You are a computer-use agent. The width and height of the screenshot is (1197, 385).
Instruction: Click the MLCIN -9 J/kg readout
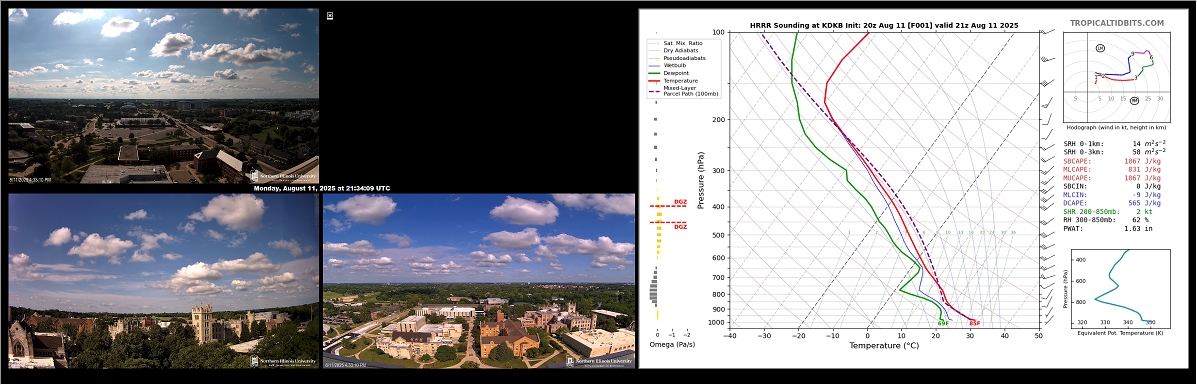tap(1112, 195)
